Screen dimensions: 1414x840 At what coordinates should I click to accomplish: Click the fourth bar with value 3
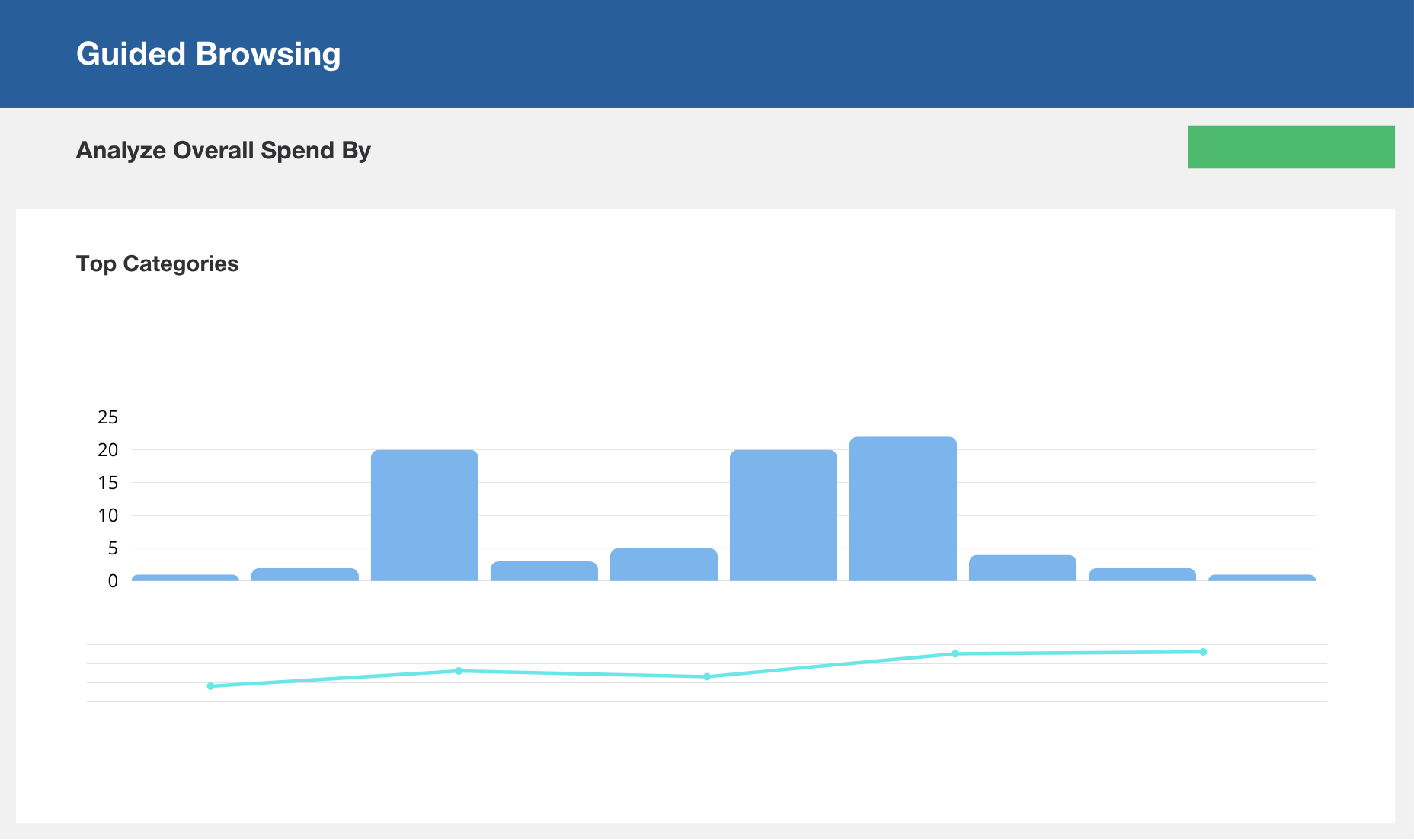[x=544, y=571]
